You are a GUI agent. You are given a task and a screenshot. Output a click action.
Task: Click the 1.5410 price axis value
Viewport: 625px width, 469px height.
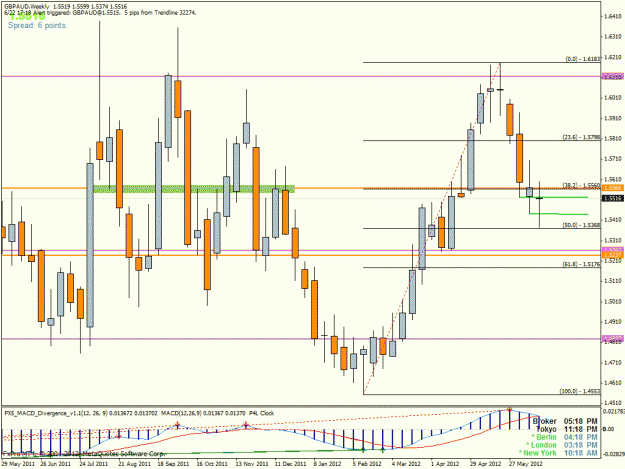(613, 220)
